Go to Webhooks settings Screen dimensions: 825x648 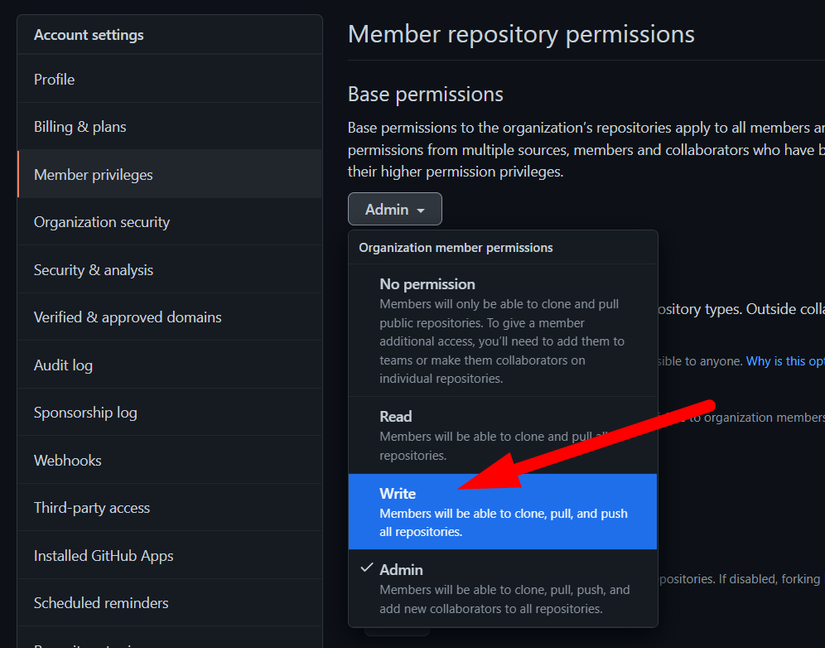click(x=67, y=460)
